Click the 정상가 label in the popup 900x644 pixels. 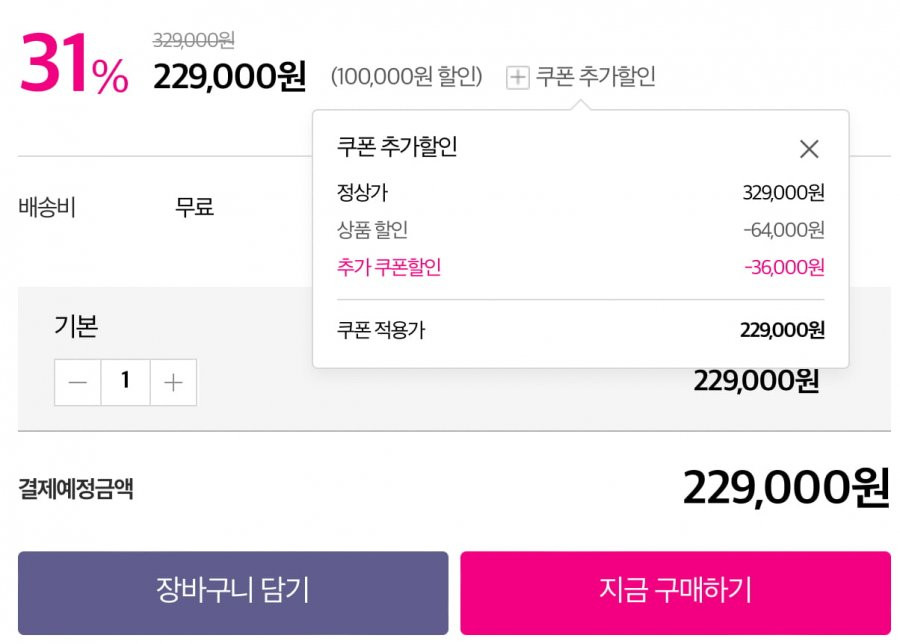click(362, 192)
